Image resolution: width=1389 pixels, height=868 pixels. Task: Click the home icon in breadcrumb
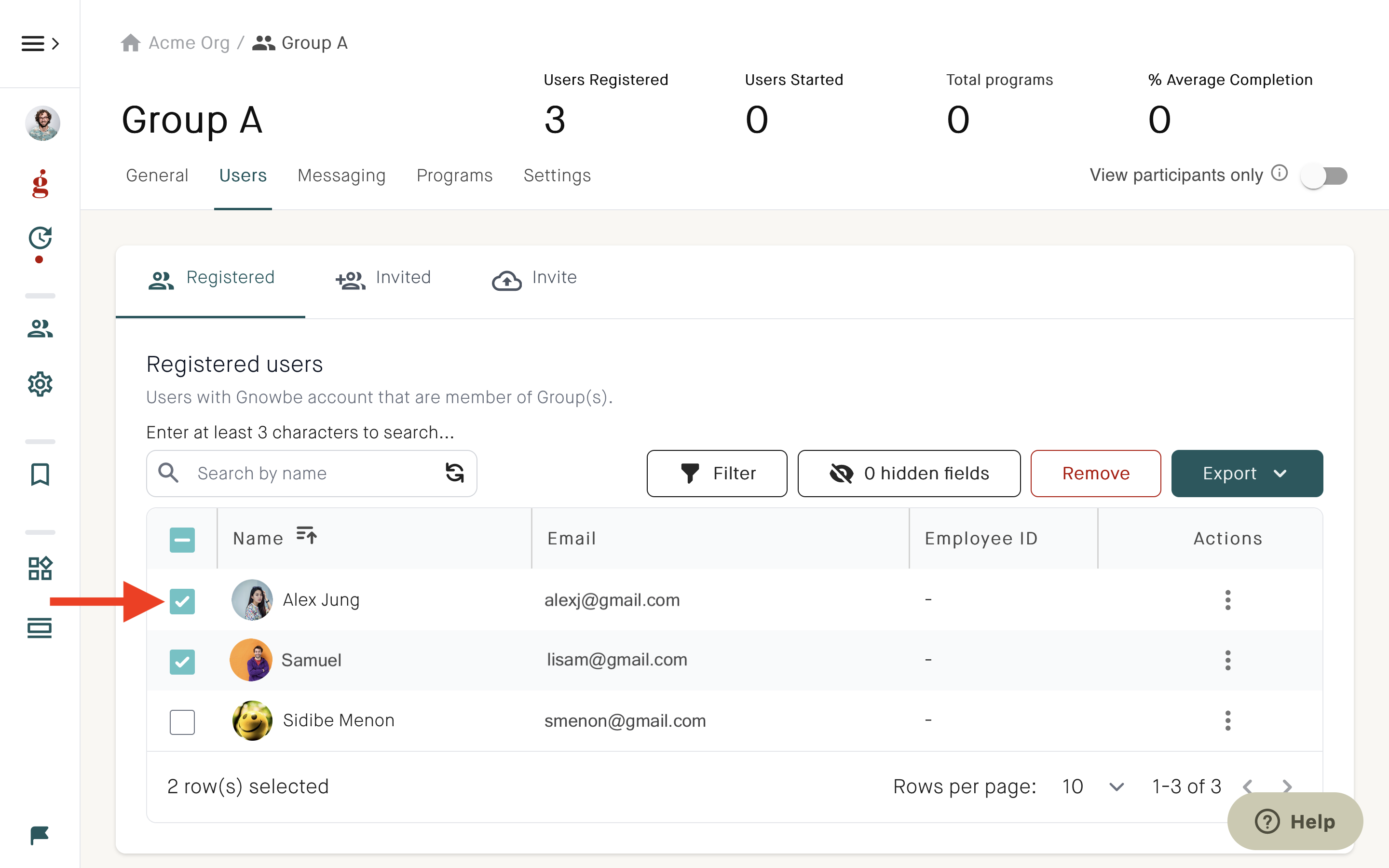[130, 42]
